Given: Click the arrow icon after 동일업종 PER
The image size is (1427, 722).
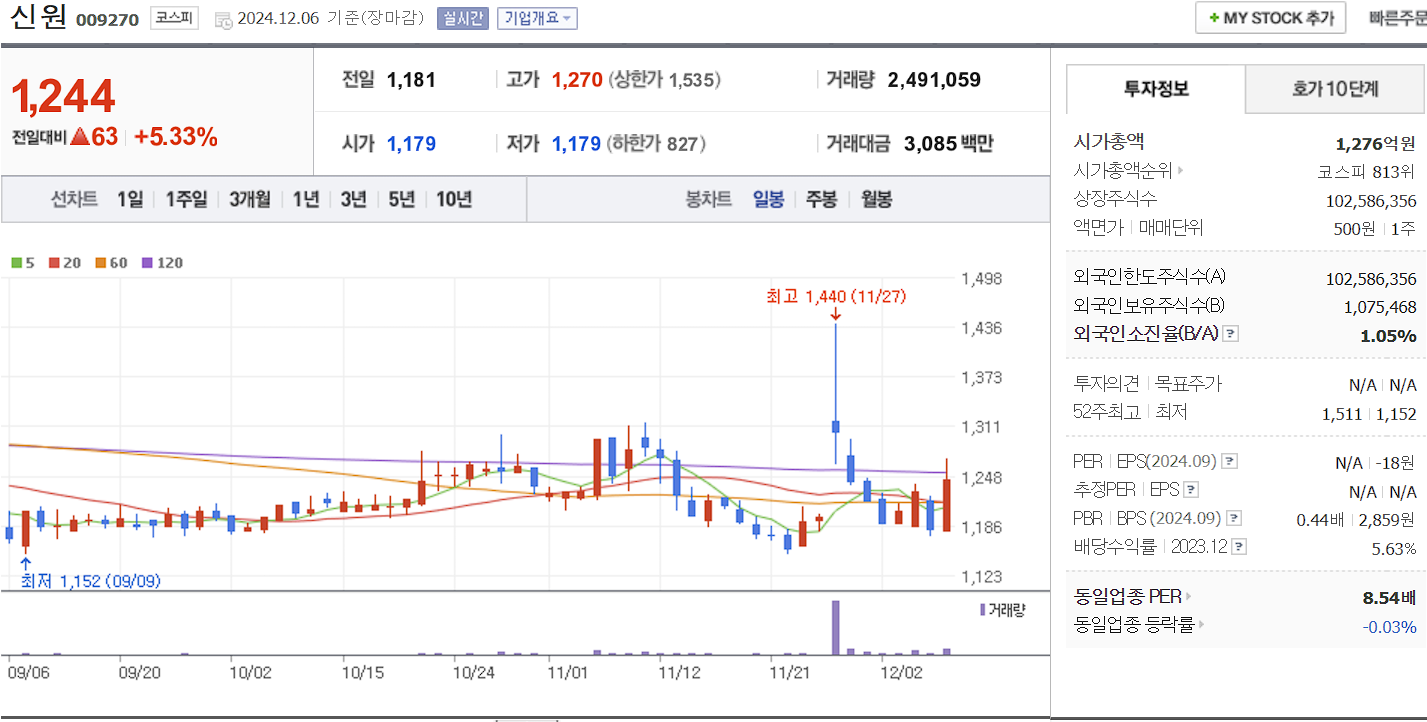Looking at the screenshot, I should (1189, 597).
